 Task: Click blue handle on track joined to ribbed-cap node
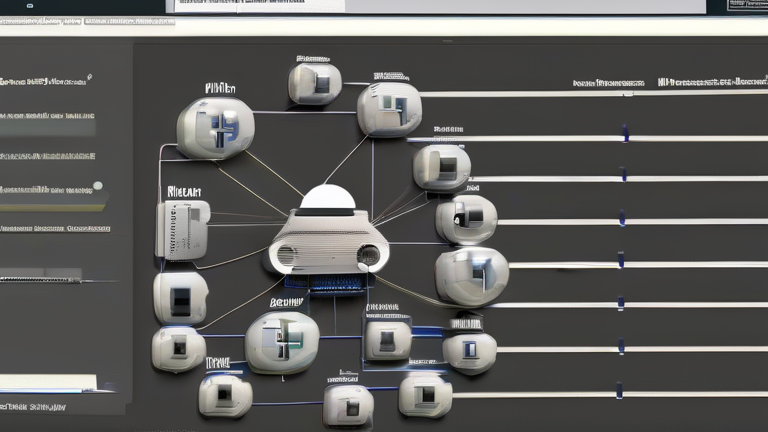coord(621,346)
